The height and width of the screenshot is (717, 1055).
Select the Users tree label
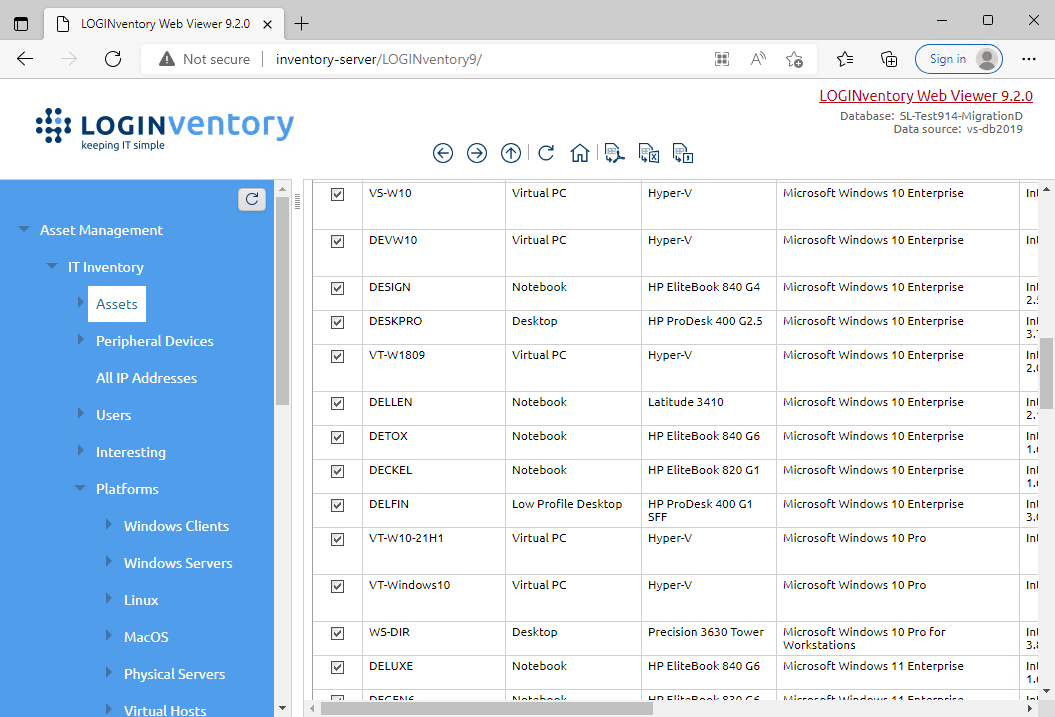(113, 415)
